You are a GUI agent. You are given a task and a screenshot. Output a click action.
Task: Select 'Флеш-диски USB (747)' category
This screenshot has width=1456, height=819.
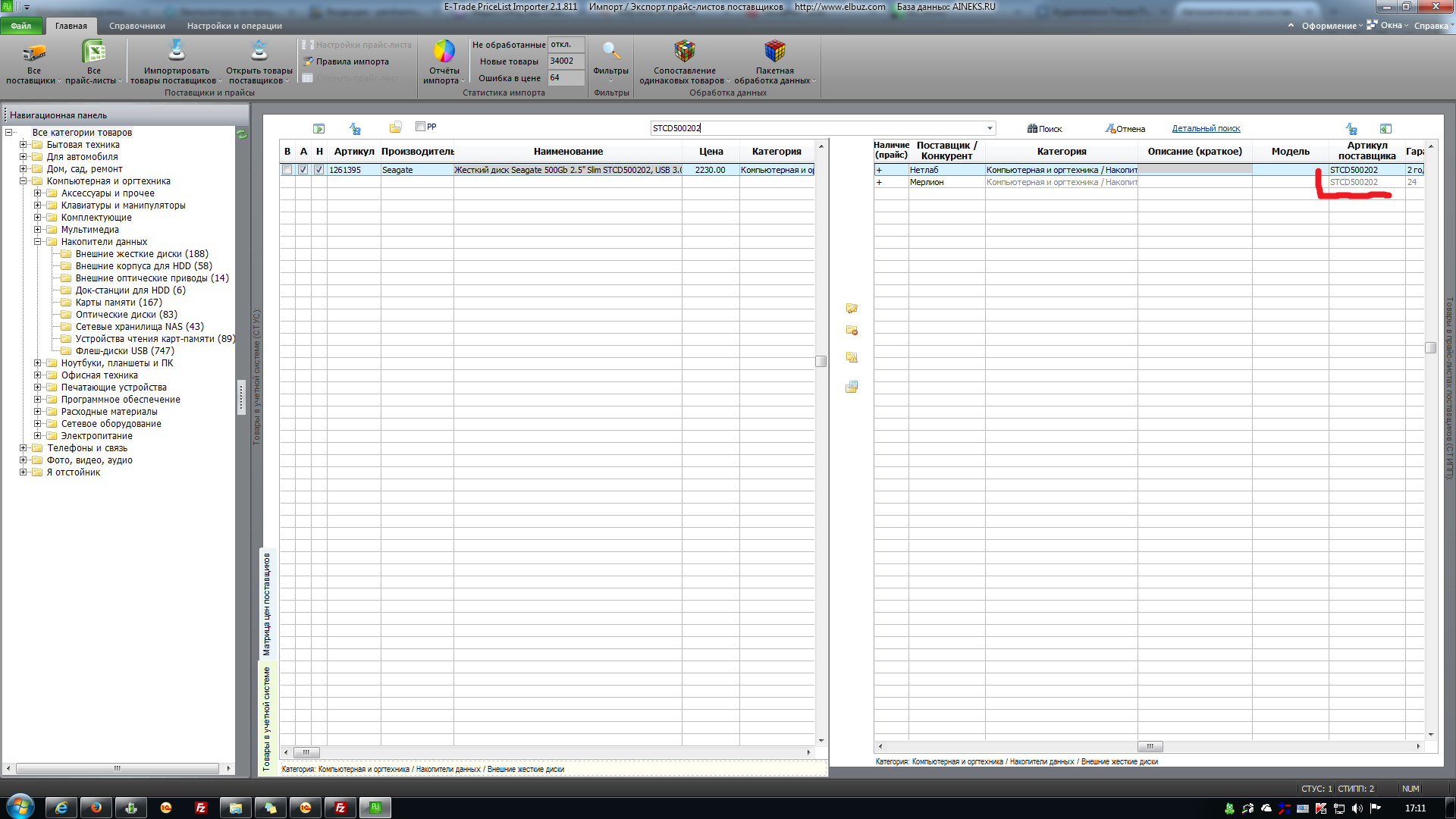[125, 351]
